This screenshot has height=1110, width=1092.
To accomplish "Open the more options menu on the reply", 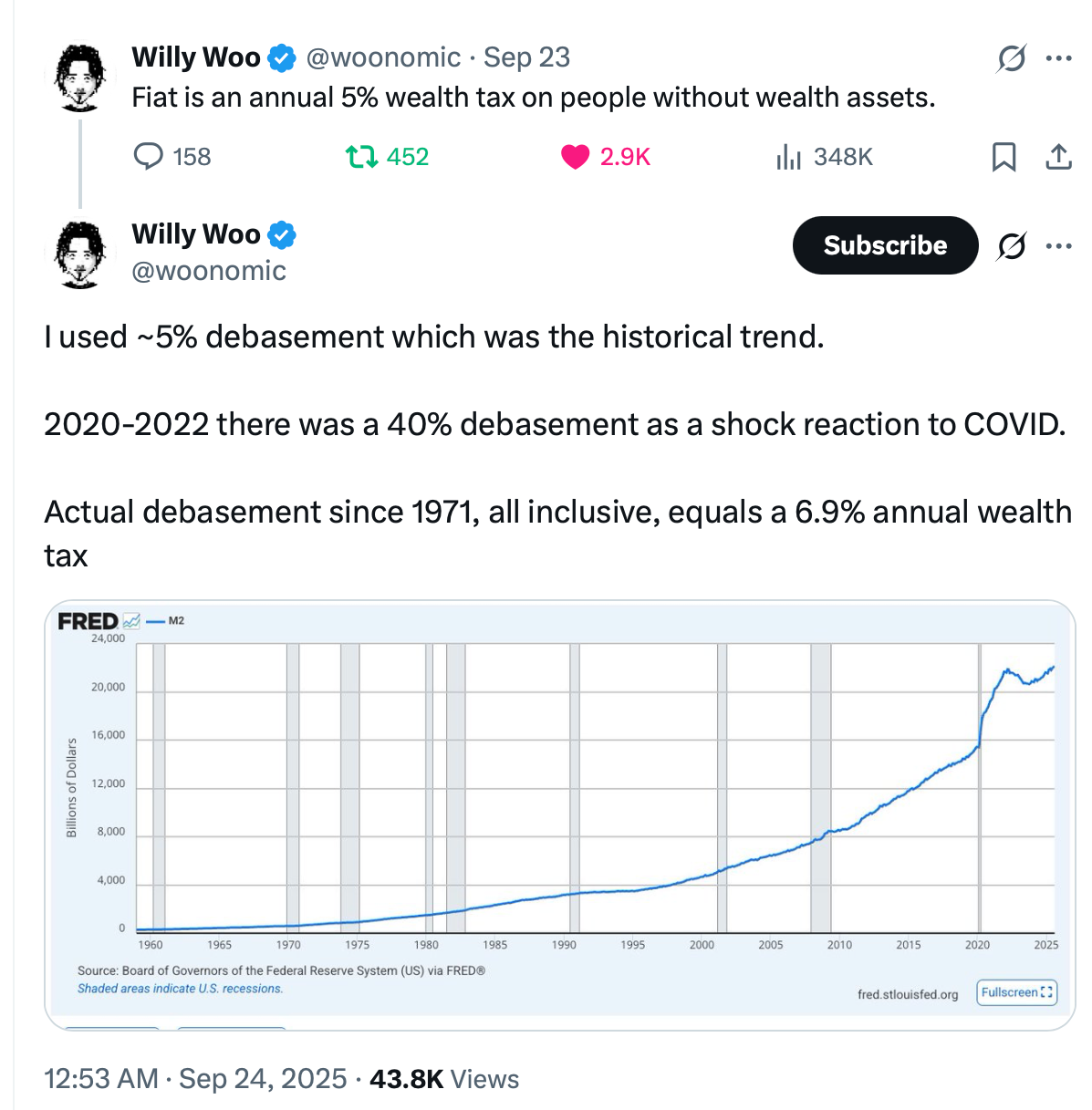I will (x=1058, y=245).
